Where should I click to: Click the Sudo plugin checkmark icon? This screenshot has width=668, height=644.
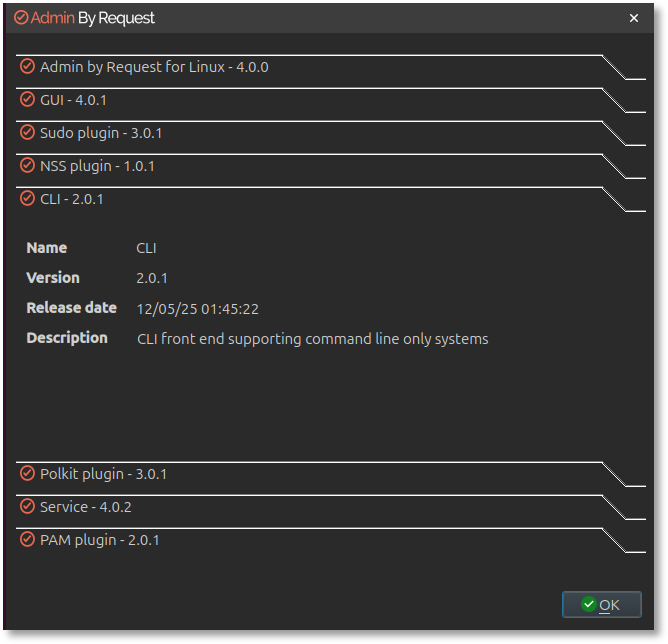coord(27,133)
